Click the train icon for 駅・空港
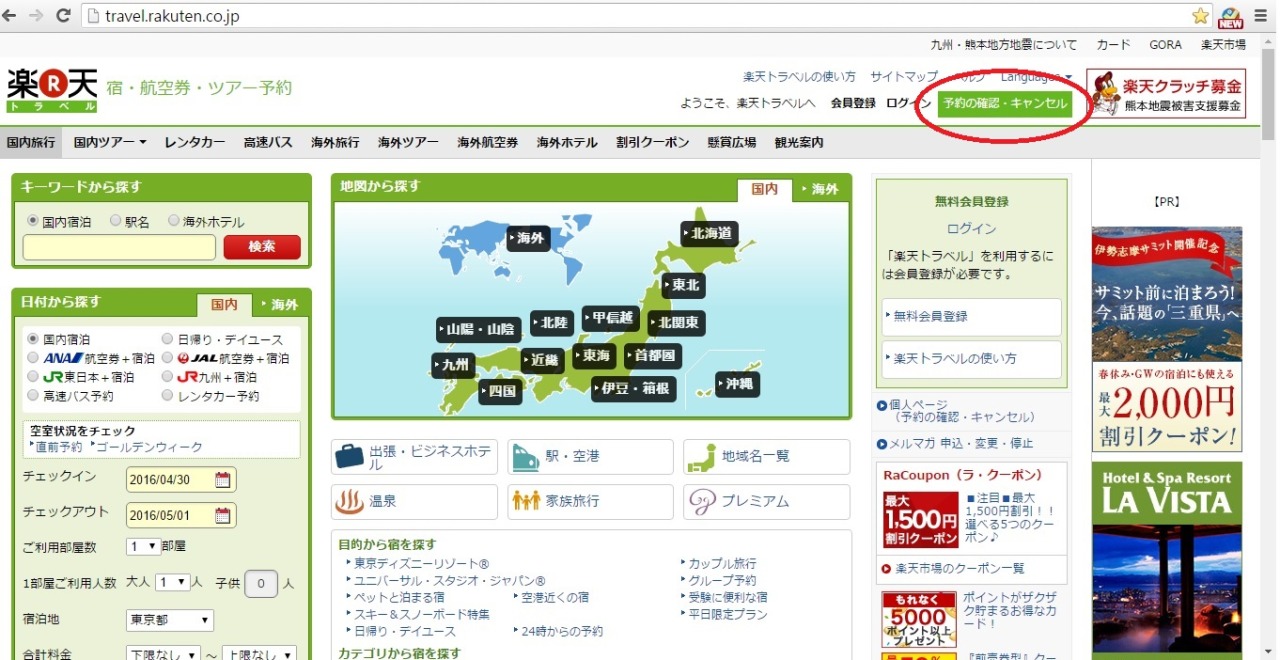The height and width of the screenshot is (660, 1280). [x=526, y=457]
